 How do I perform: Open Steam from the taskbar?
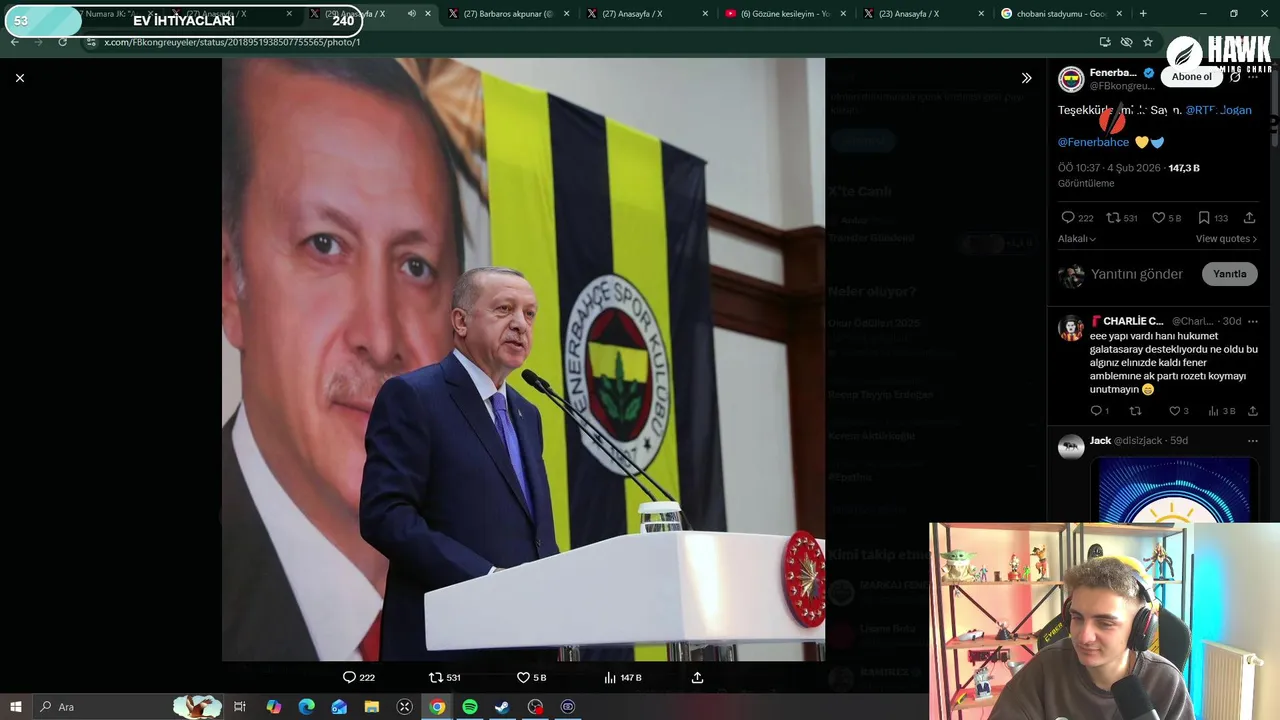(502, 707)
